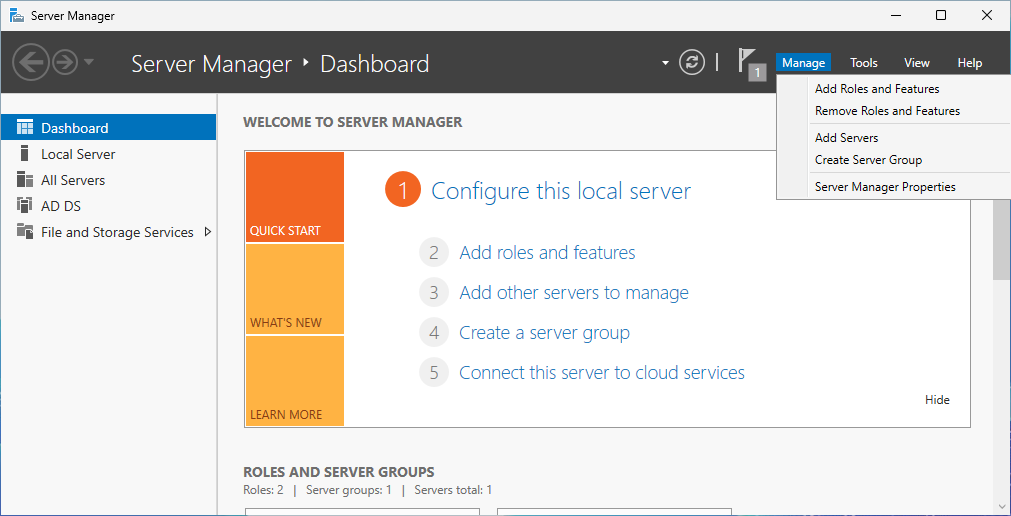Screen dimensions: 1011x516
Task: Click the 'Roles: 2' count text
Action: [263, 490]
